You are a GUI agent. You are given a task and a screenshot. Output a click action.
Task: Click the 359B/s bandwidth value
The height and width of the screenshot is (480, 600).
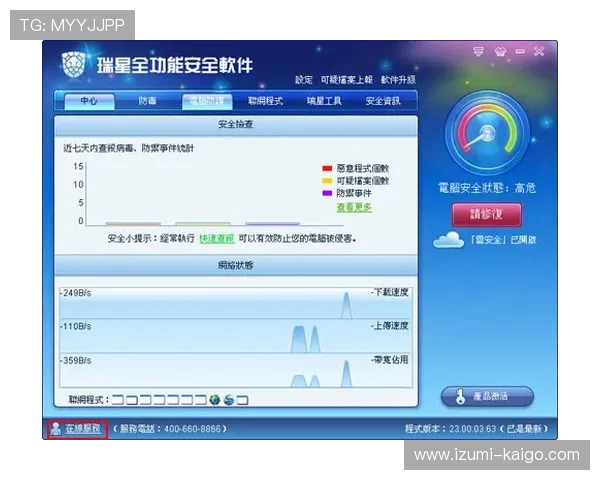tap(77, 361)
